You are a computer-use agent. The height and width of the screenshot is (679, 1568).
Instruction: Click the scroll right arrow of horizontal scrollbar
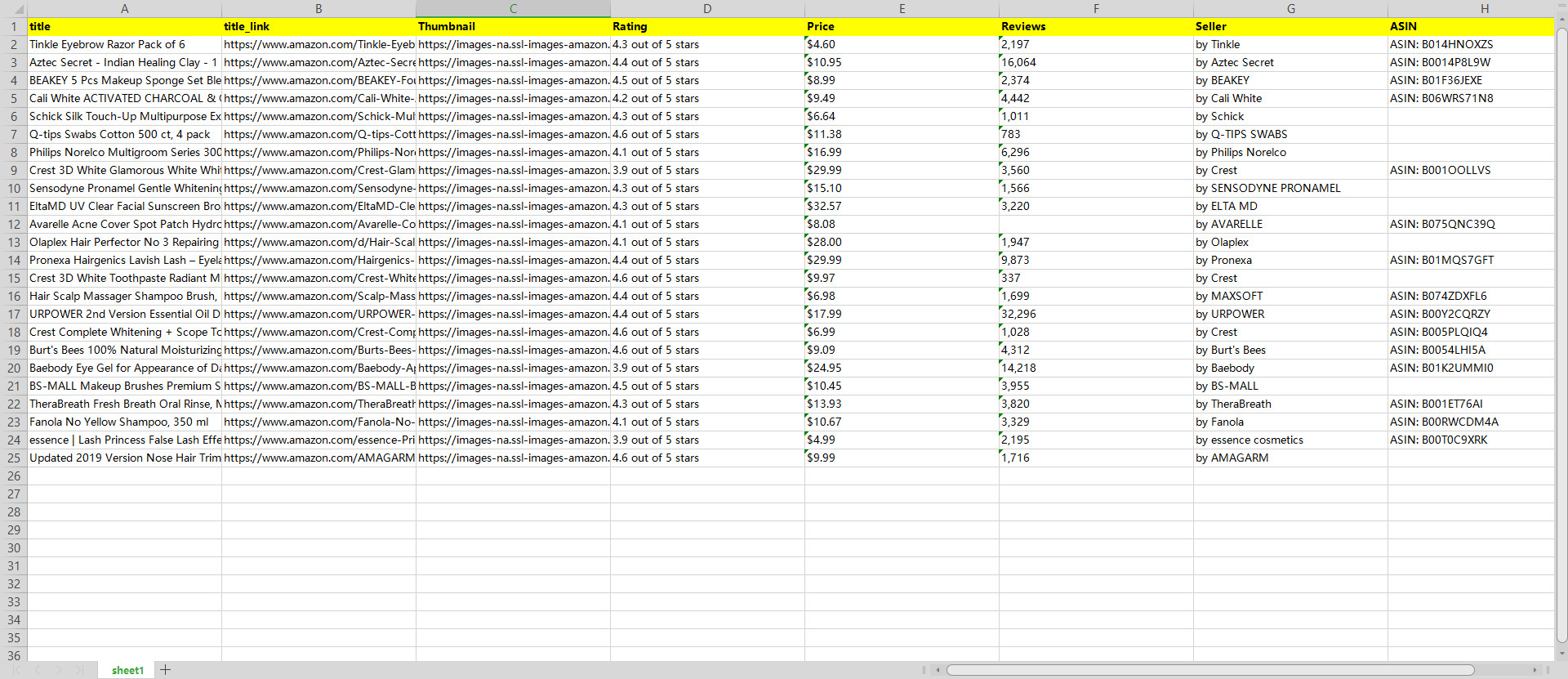click(1535, 670)
